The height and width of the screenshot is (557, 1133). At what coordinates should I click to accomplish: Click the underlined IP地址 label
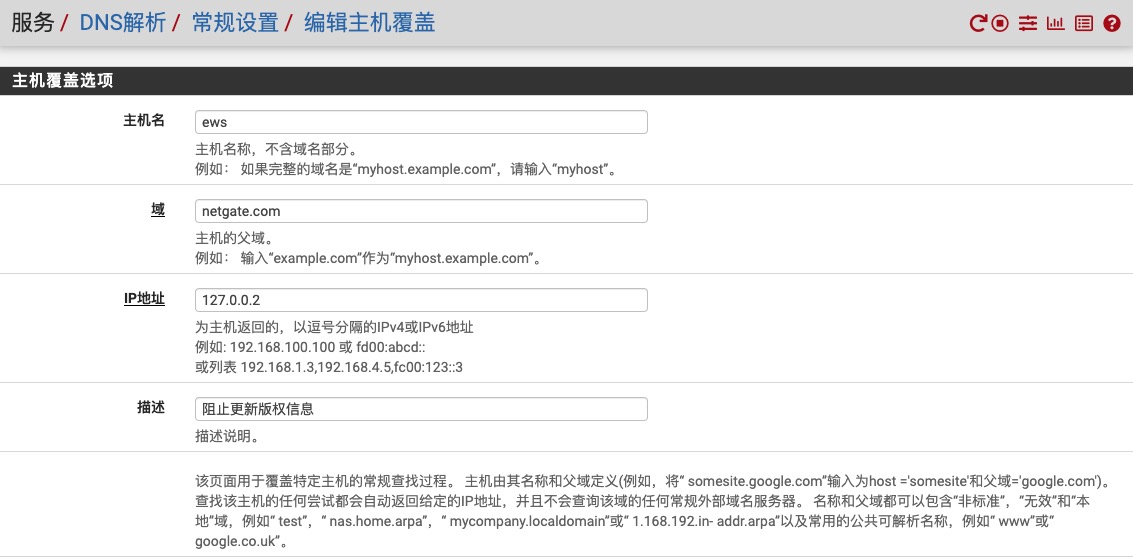click(x=143, y=299)
